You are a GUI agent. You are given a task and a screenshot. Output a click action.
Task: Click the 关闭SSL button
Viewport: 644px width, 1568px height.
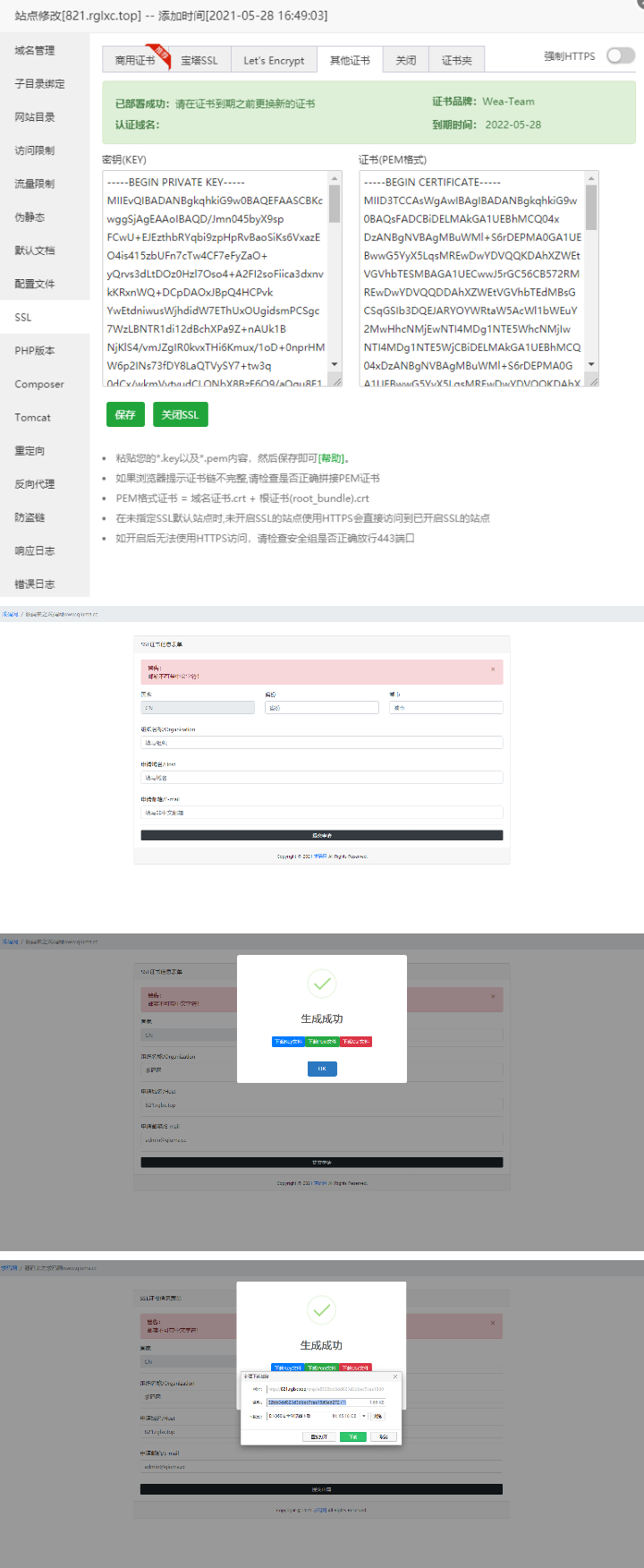tap(180, 414)
